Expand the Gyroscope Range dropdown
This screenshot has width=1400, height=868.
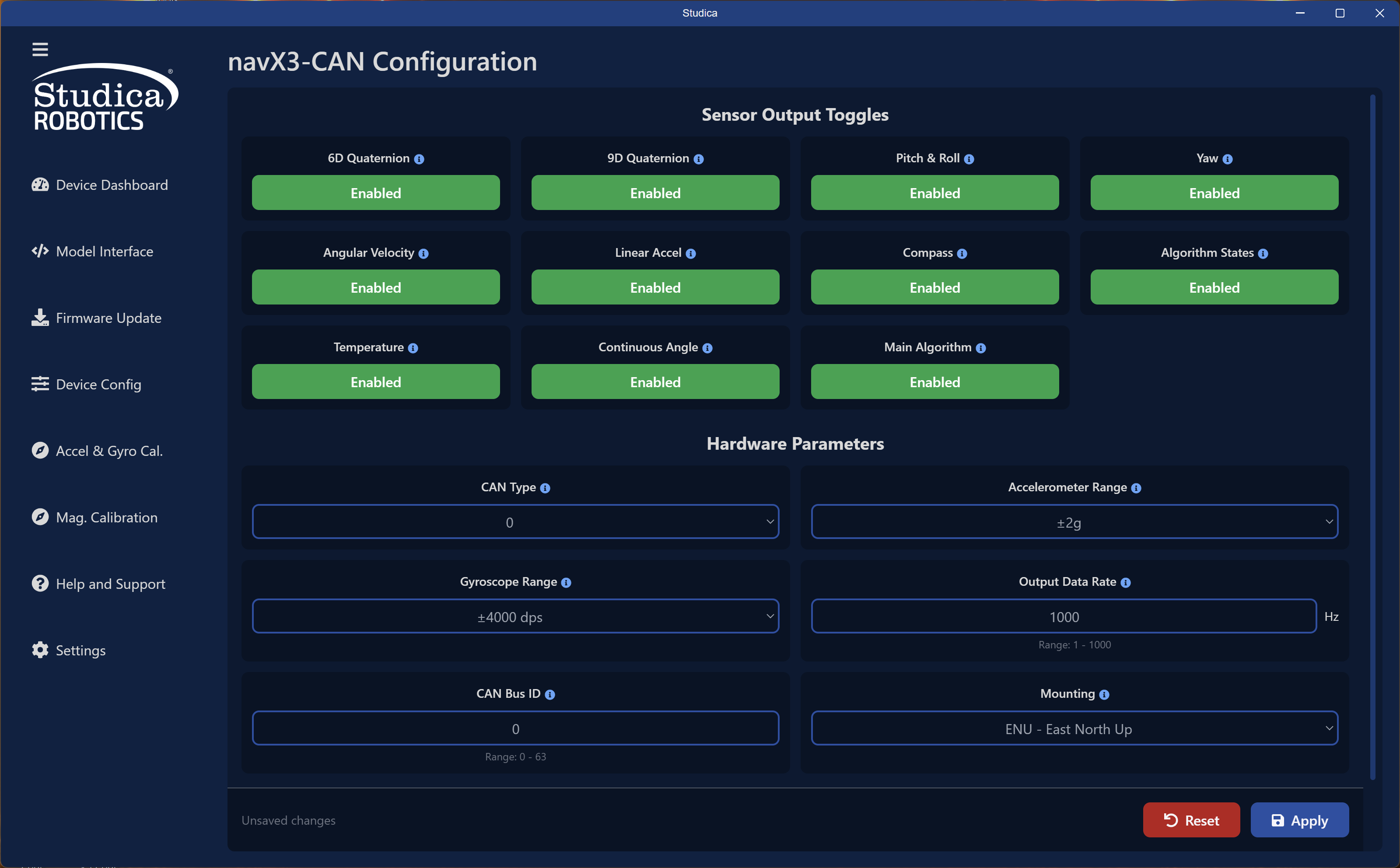(x=515, y=616)
